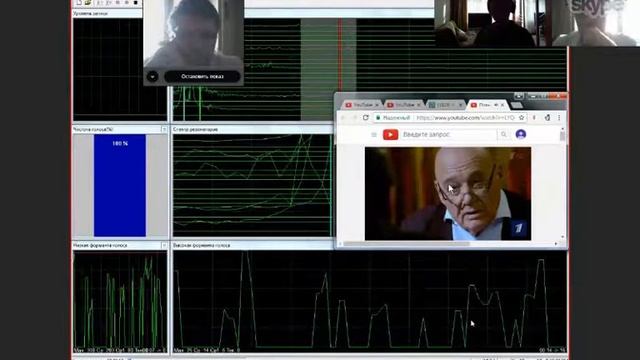Switch to the second YouTube tab

tap(402, 105)
